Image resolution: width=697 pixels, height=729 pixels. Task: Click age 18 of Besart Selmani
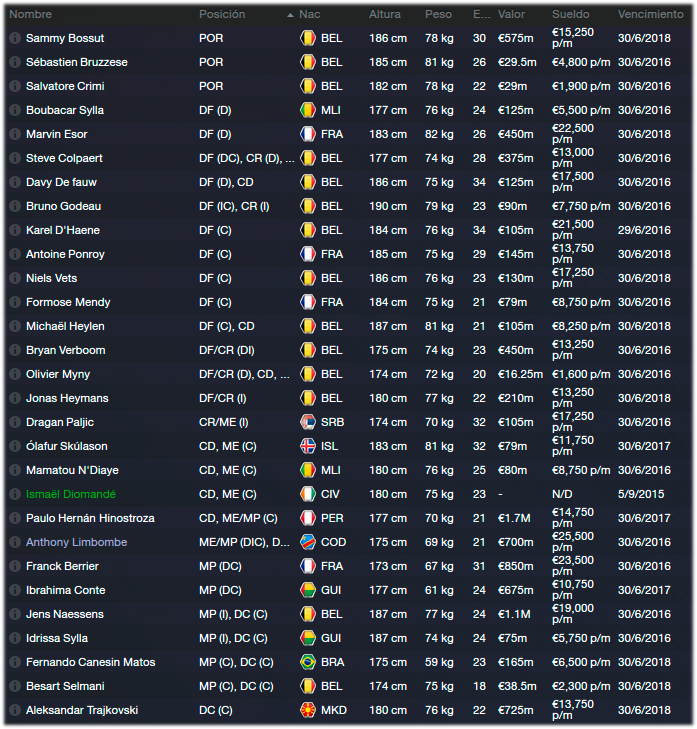[x=479, y=687]
